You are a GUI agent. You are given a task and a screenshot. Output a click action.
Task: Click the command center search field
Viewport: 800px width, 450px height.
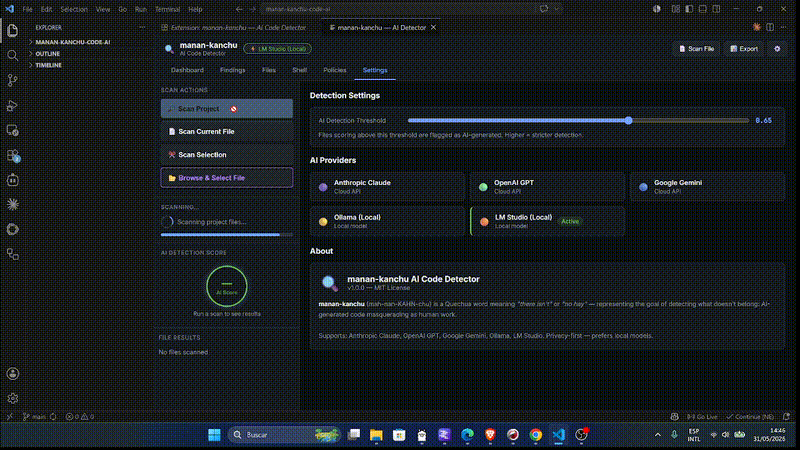[x=399, y=9]
